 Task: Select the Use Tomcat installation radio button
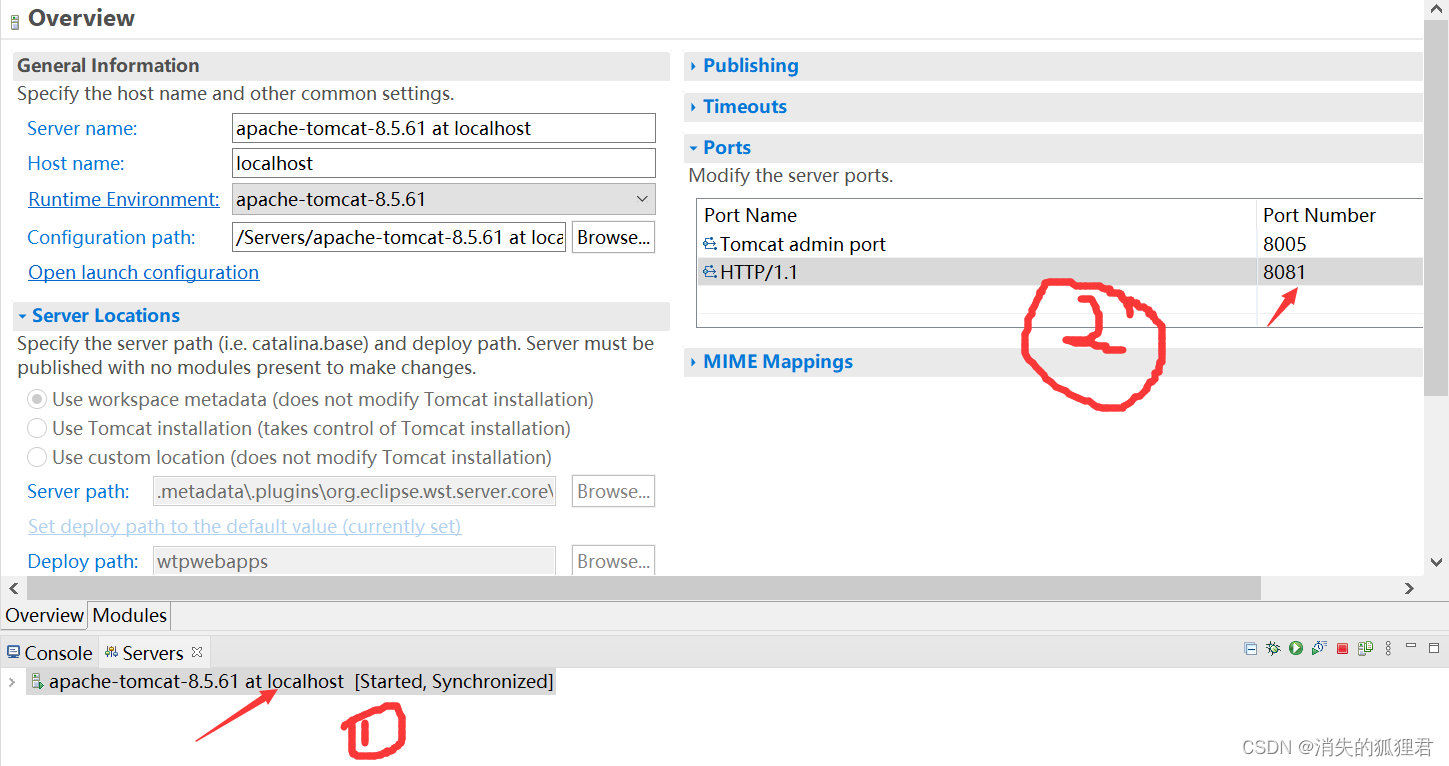click(x=37, y=427)
